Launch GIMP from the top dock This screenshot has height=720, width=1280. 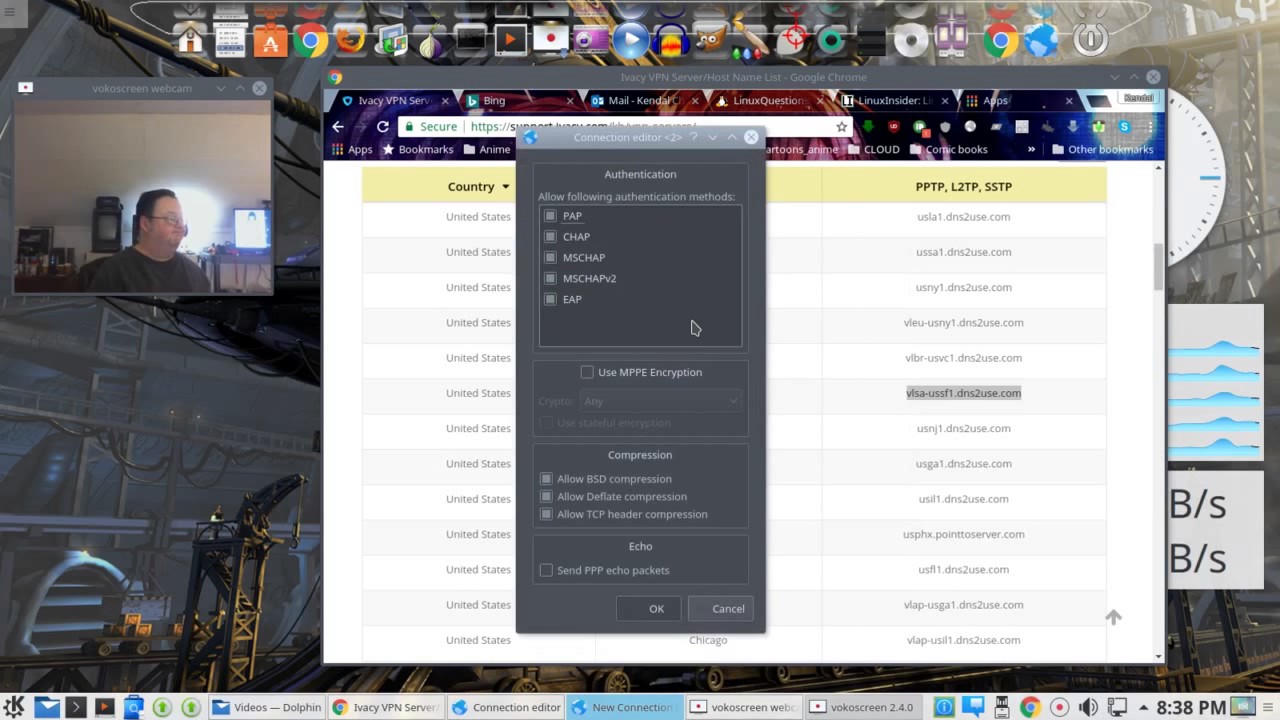[x=711, y=40]
